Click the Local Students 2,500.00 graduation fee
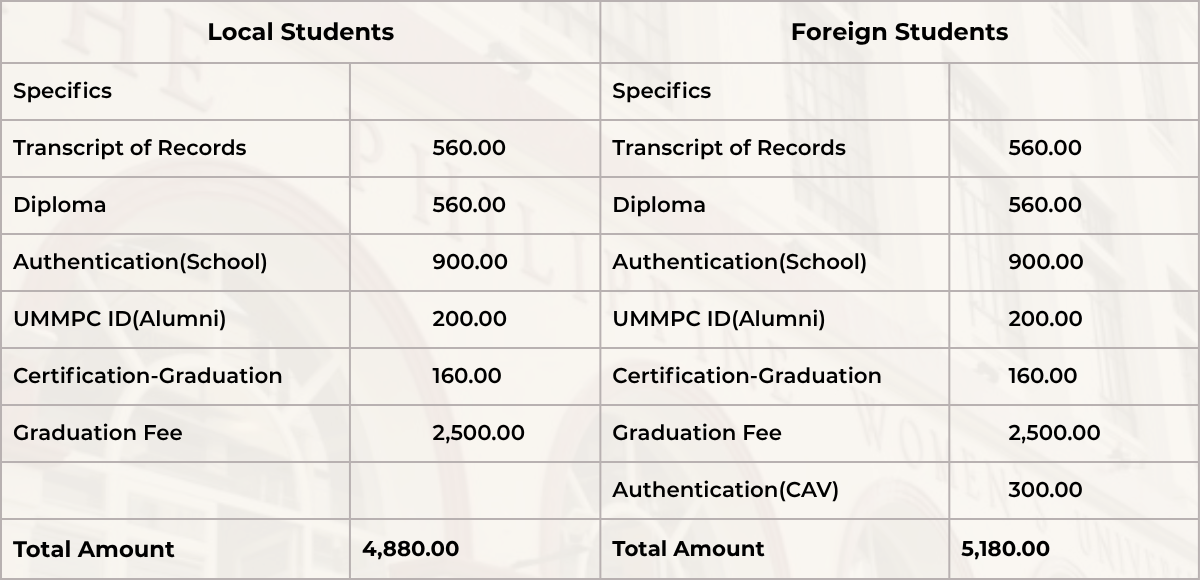The width and height of the screenshot is (1200, 580). tap(478, 433)
